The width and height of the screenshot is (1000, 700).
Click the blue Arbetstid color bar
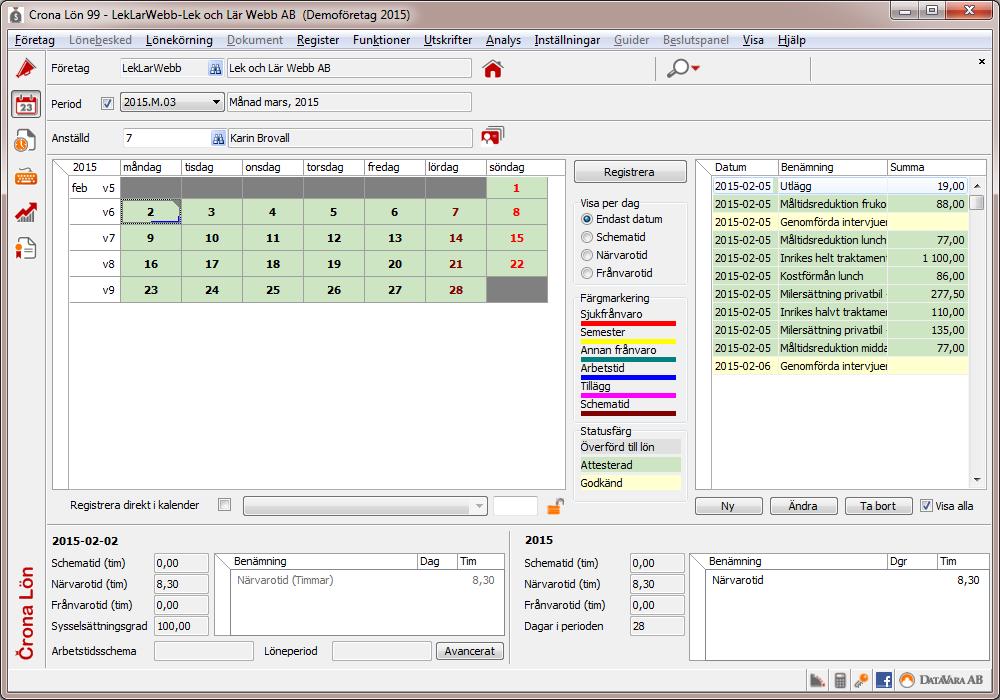[628, 377]
